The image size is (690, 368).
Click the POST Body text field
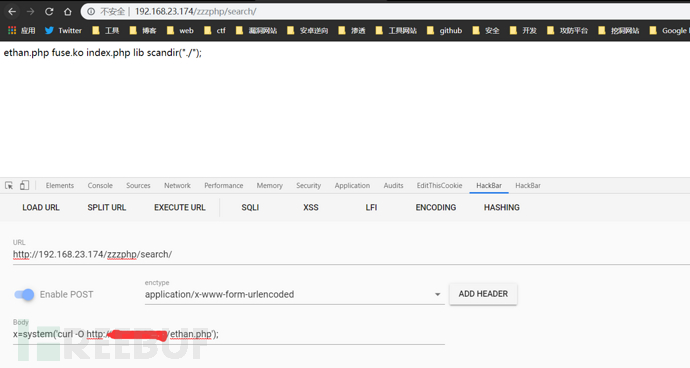pos(229,334)
